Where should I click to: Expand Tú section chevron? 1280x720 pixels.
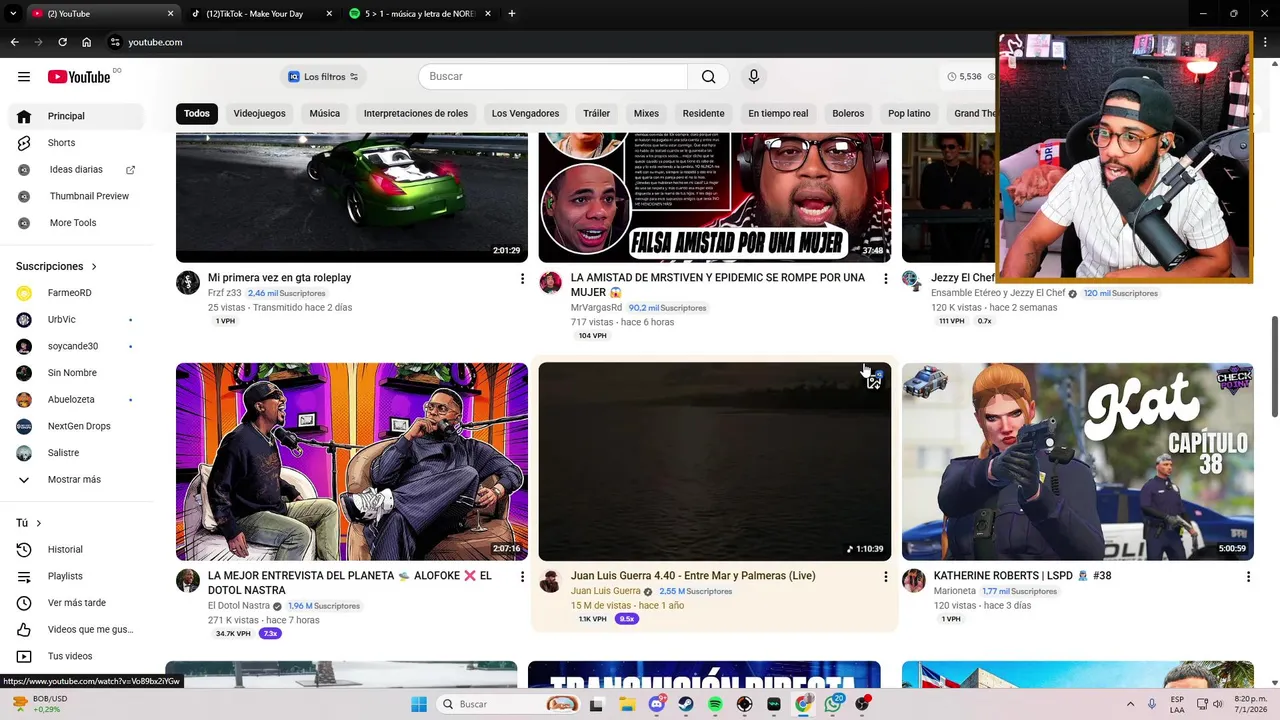pos(39,523)
